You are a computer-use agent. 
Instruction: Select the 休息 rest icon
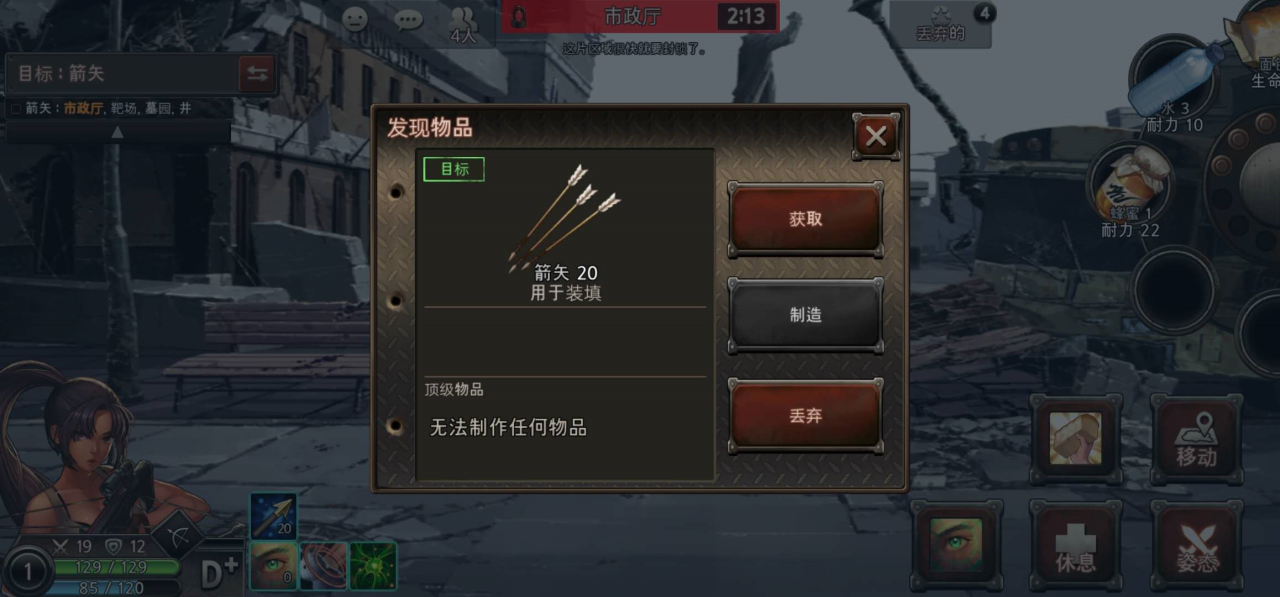1076,545
